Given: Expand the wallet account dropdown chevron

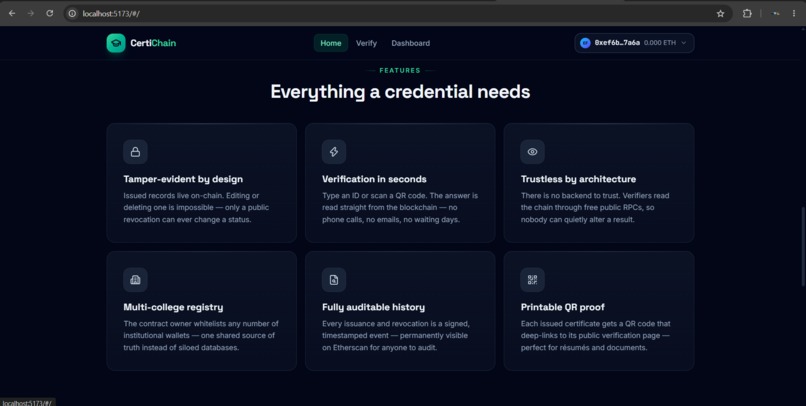Looking at the screenshot, I should [x=684, y=43].
